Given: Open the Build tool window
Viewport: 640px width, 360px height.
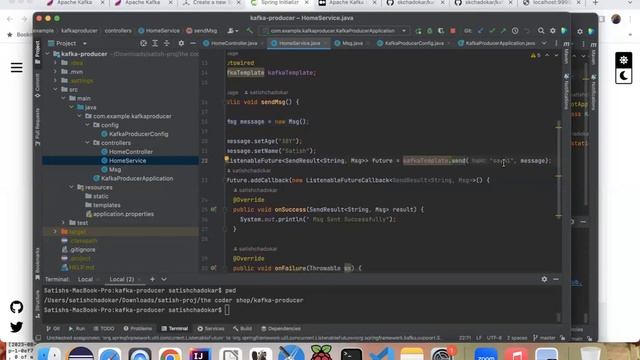Looking at the screenshot, I should click(x=242, y=329).
